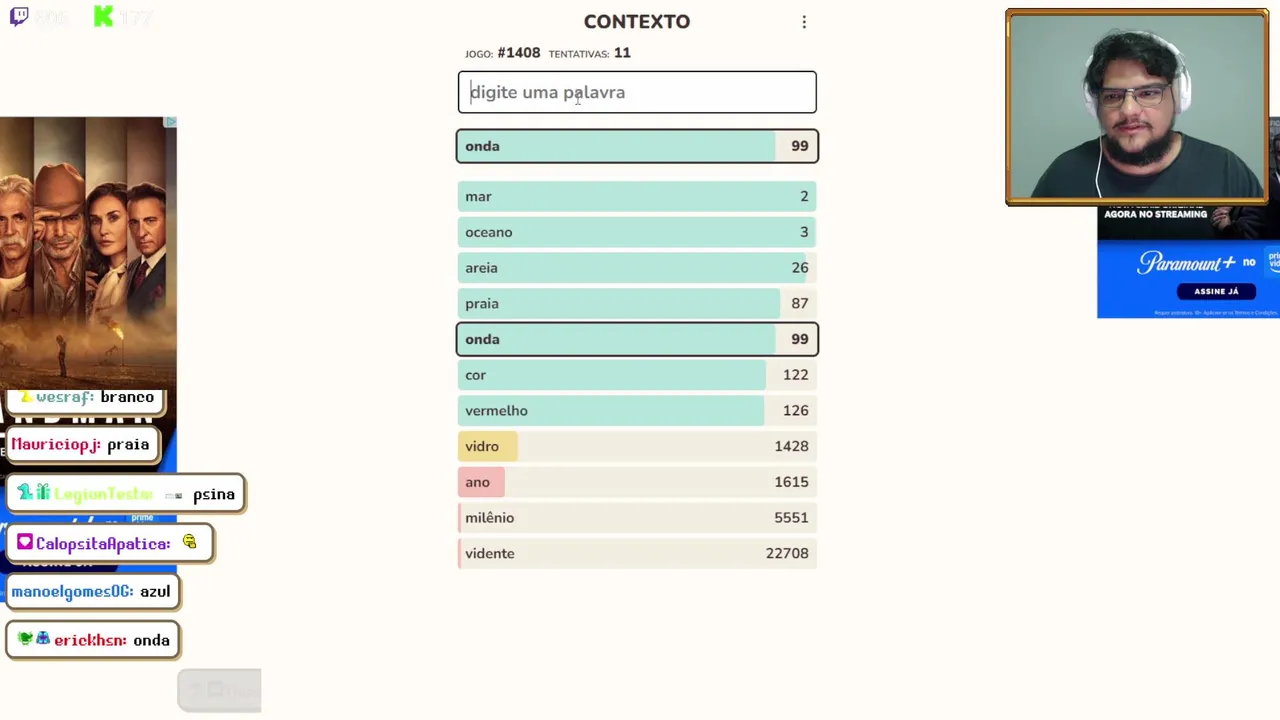Click the movie poster ad on left
This screenshot has width=1280, height=720.
pyautogui.click(x=88, y=250)
